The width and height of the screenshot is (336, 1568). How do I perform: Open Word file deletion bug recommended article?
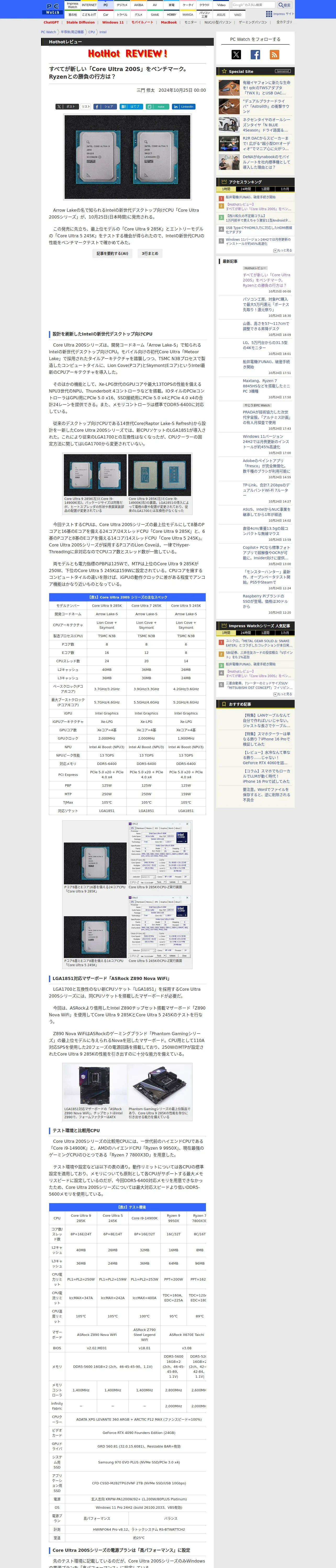click(266, 794)
